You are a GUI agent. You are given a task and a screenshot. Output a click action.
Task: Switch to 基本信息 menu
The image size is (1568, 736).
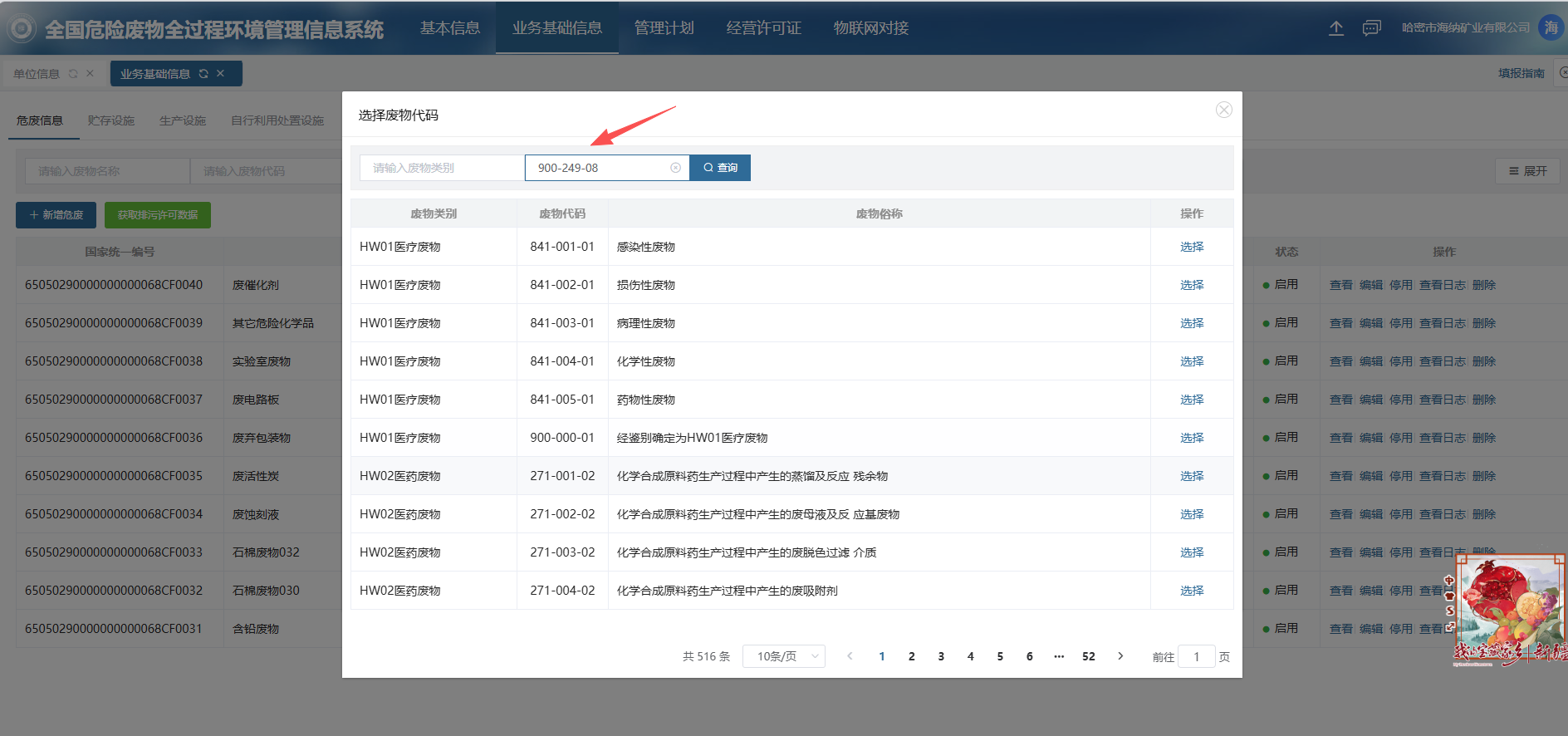tap(449, 28)
